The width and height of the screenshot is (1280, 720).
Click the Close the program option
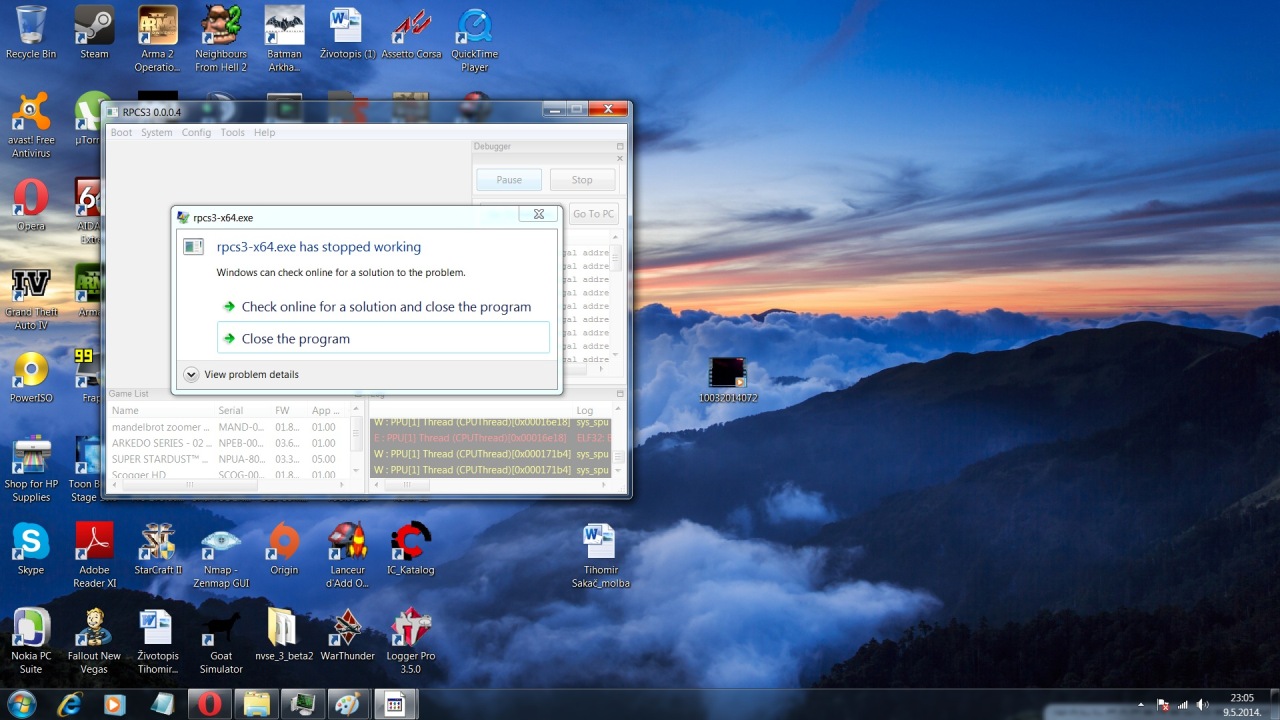(x=295, y=339)
